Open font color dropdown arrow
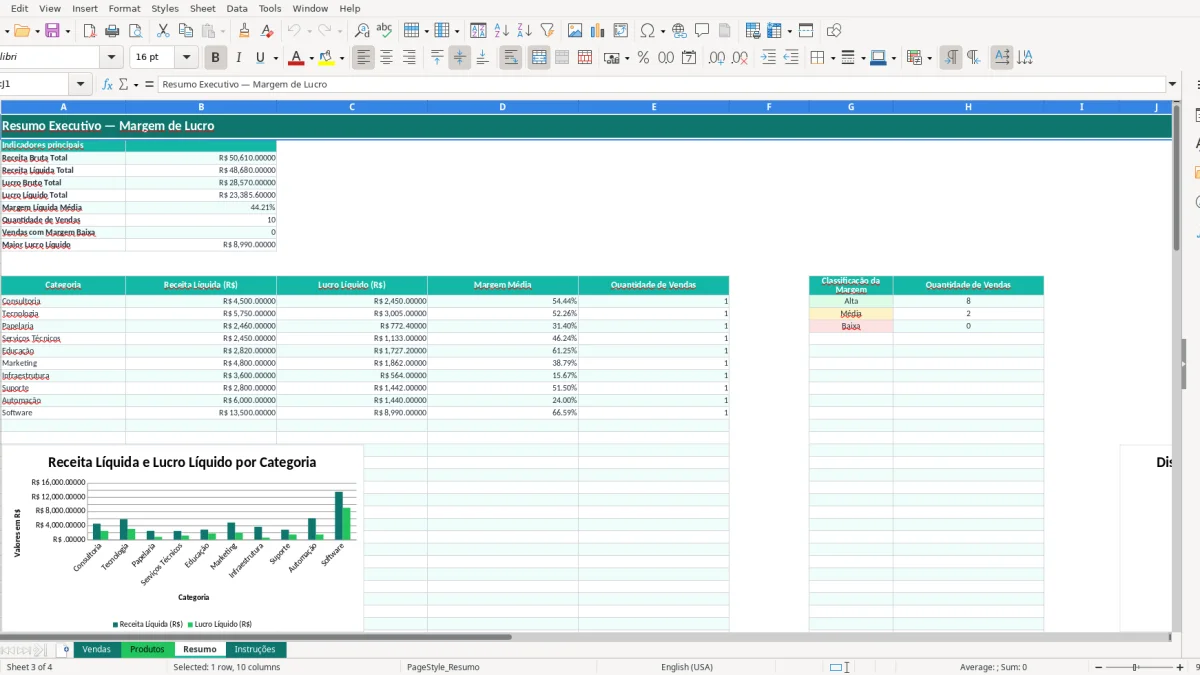 pyautogui.click(x=311, y=58)
